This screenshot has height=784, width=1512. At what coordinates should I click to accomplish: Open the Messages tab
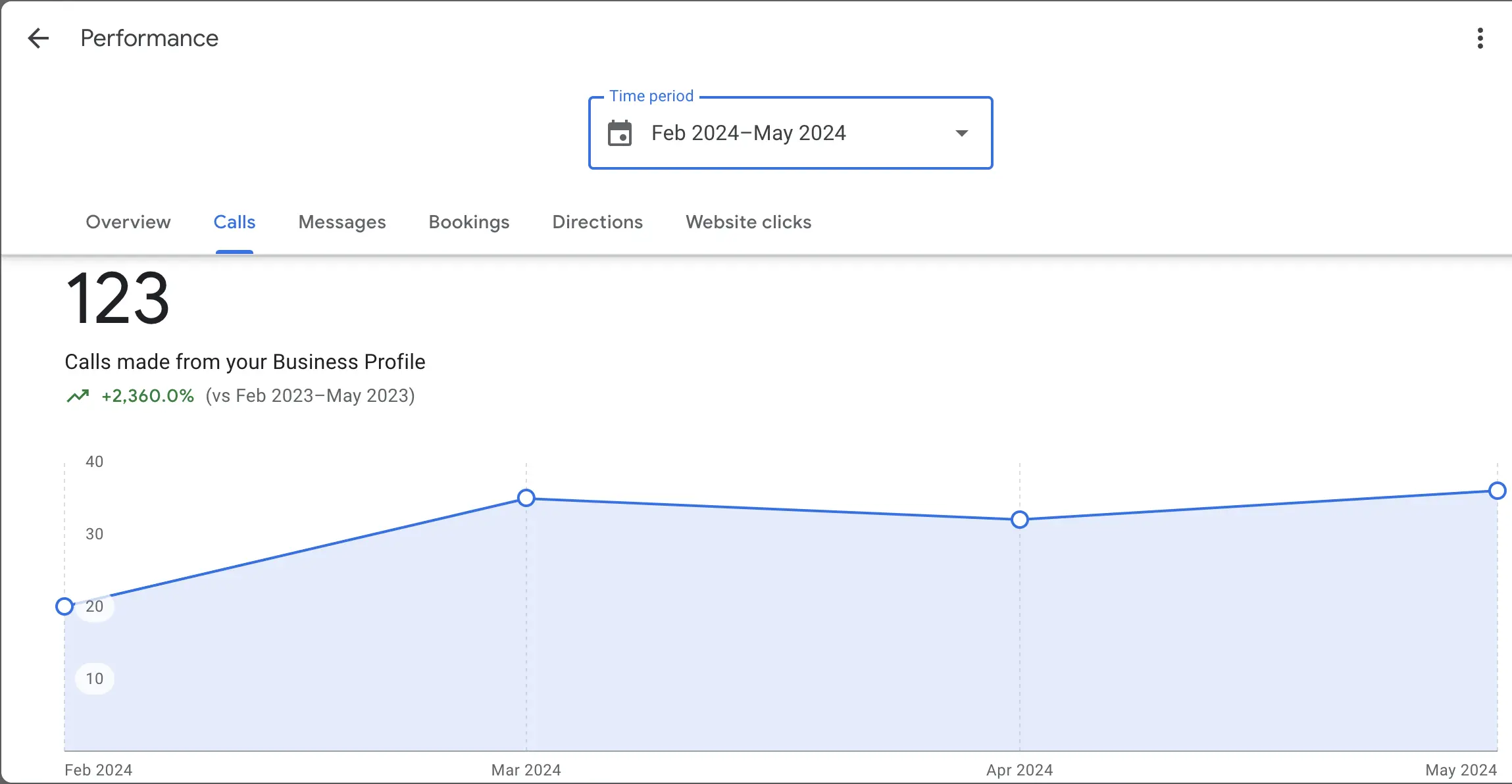click(x=342, y=222)
